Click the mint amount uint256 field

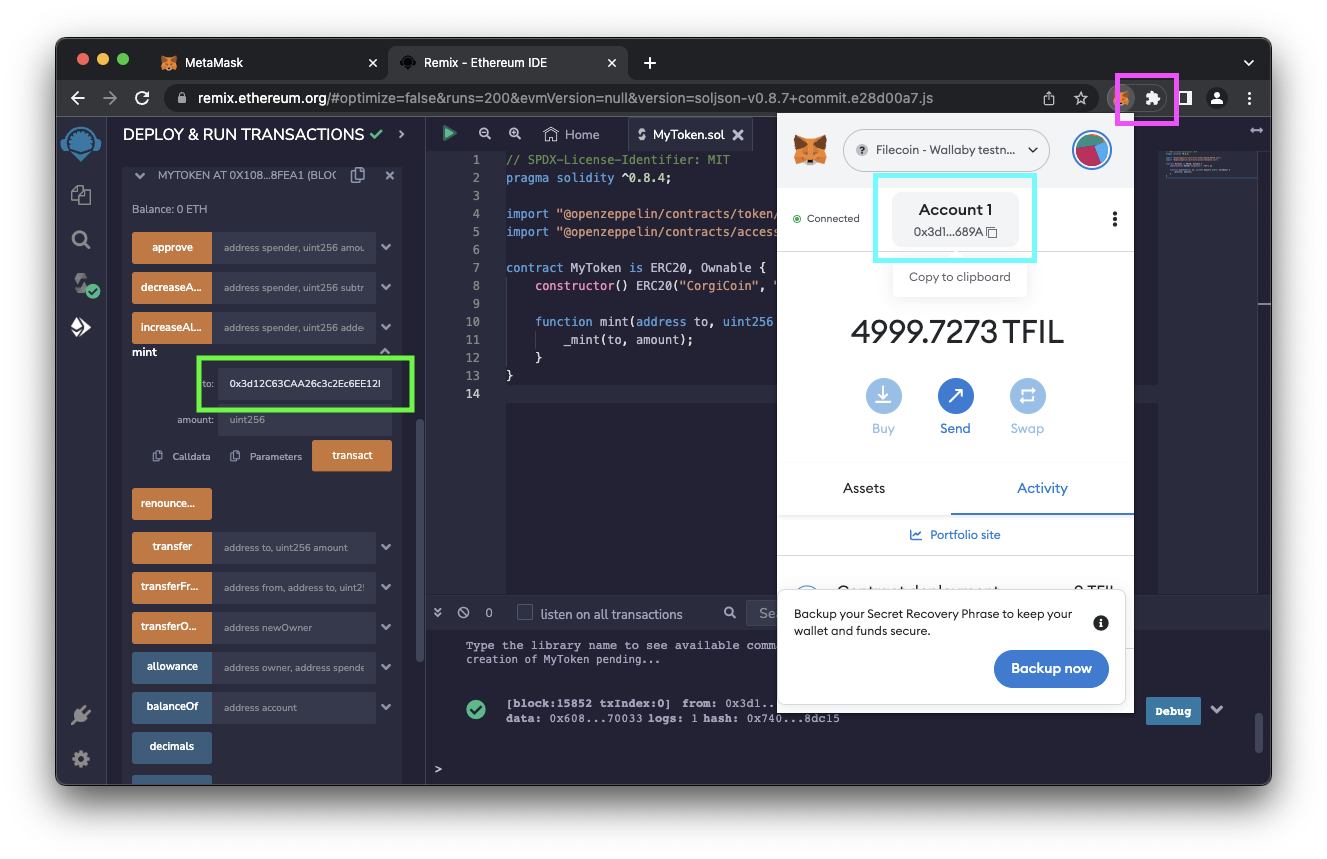[304, 420]
